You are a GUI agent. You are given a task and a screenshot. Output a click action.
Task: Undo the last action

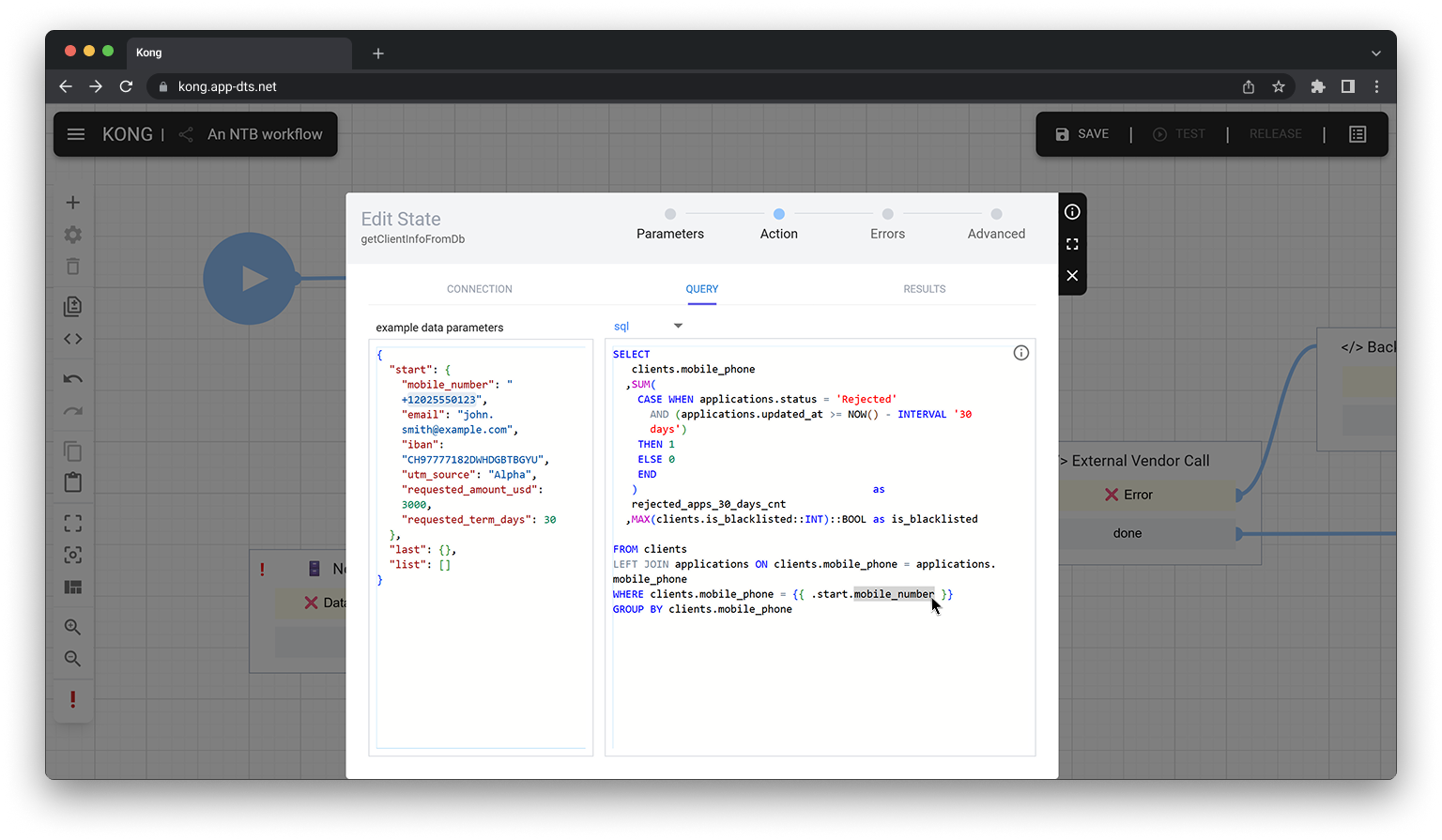point(72,379)
